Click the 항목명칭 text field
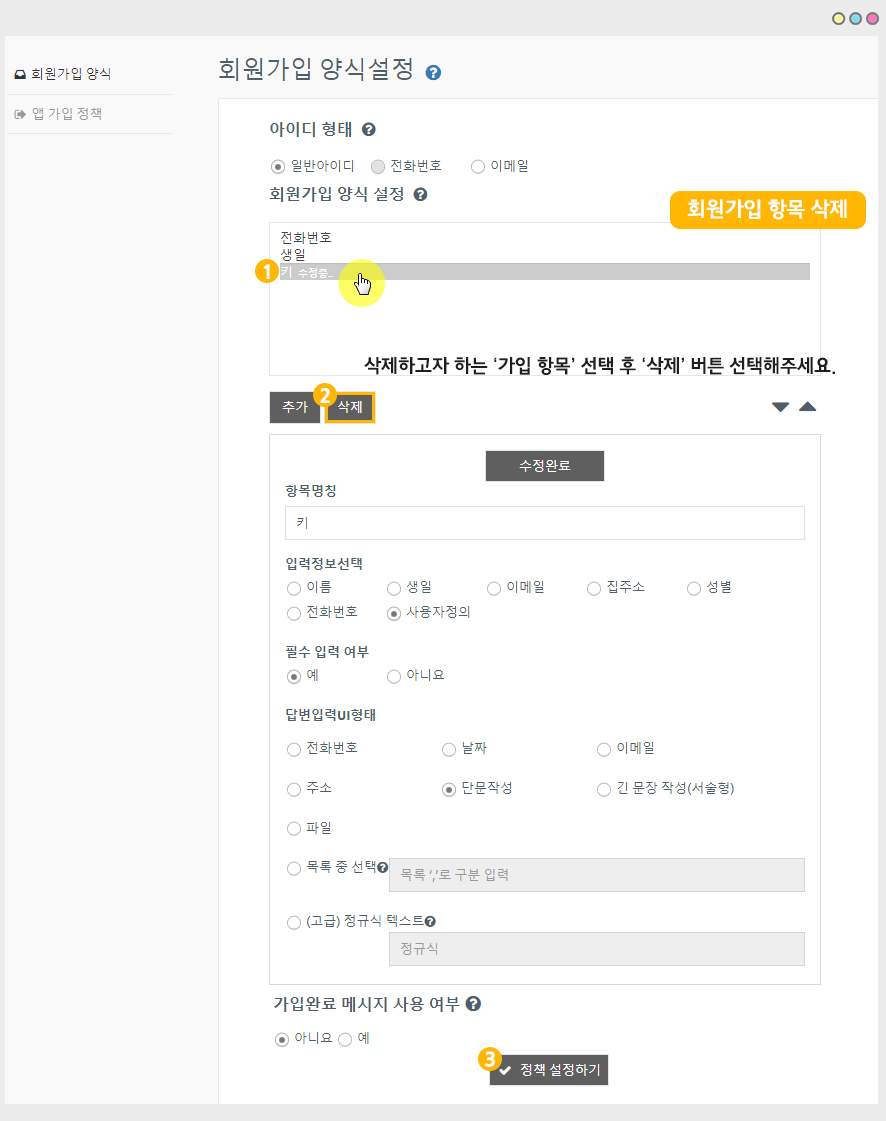Image resolution: width=886 pixels, height=1121 pixels. point(544,523)
